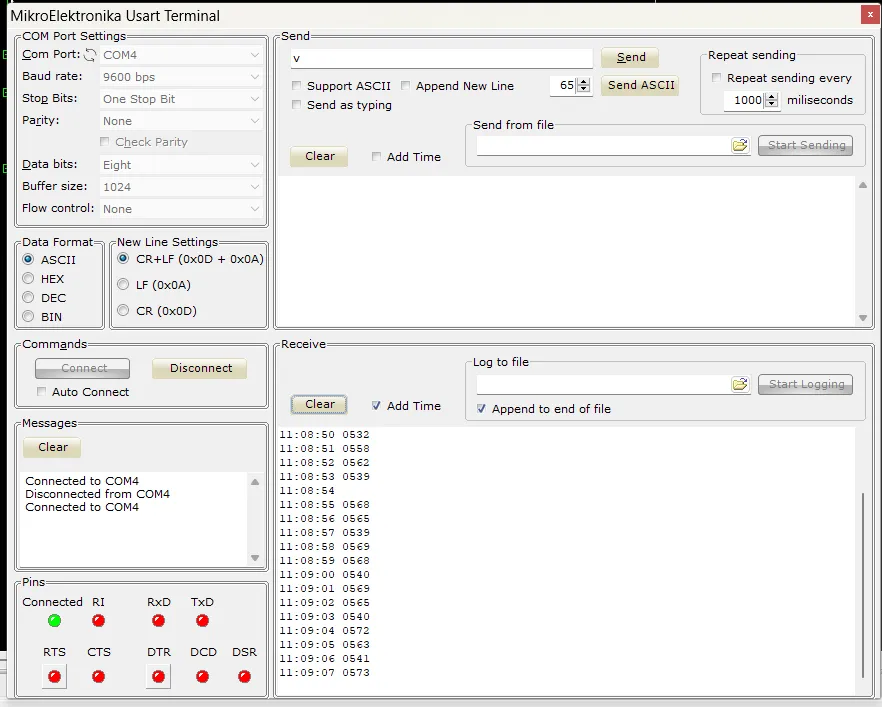The height and width of the screenshot is (707, 882).
Task: Toggle the DTR pin LED button
Action: (159, 676)
